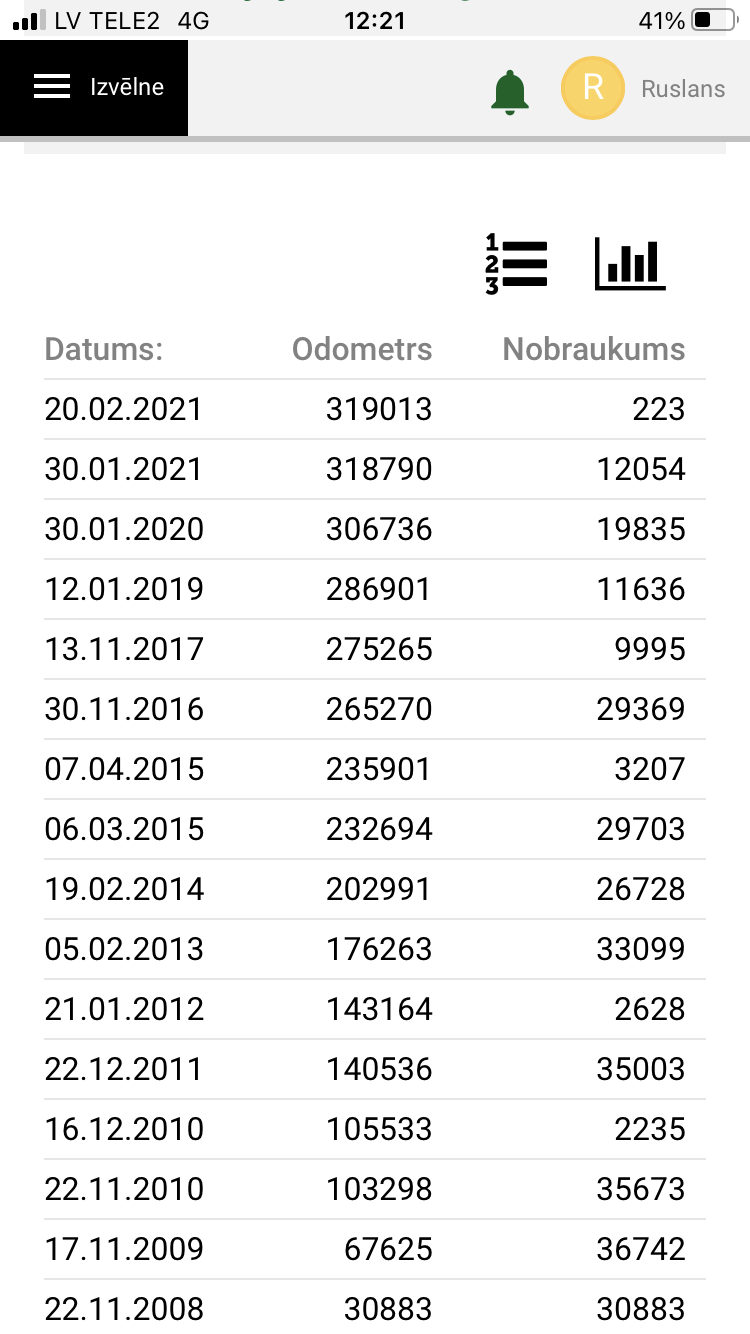Open notifications with the green bell

(510, 92)
